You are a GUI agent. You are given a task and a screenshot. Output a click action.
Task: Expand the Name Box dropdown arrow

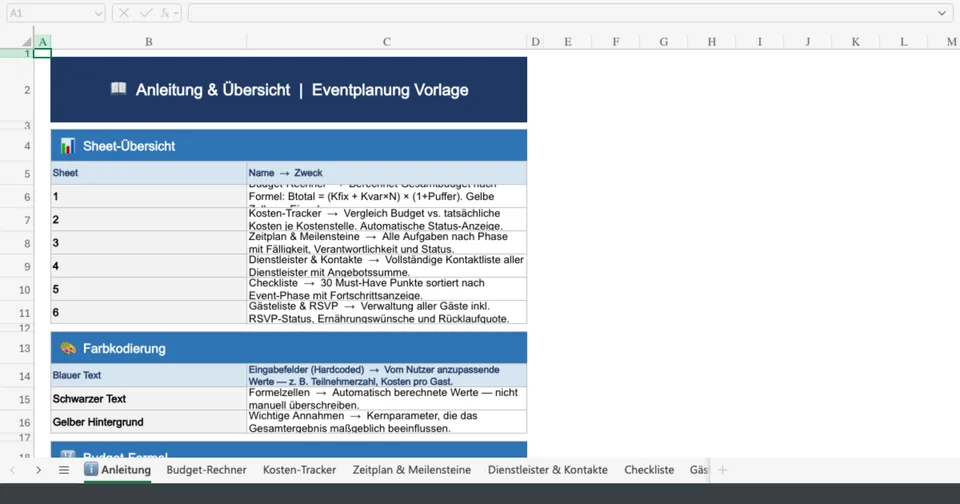pyautogui.click(x=98, y=13)
